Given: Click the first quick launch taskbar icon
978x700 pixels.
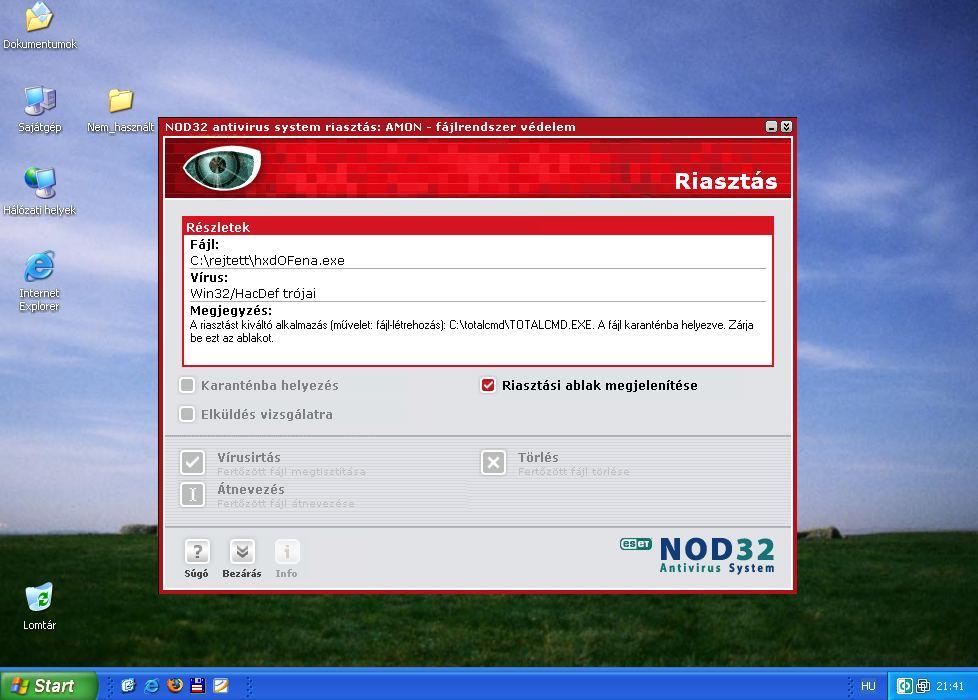Looking at the screenshot, I should click(x=128, y=686).
